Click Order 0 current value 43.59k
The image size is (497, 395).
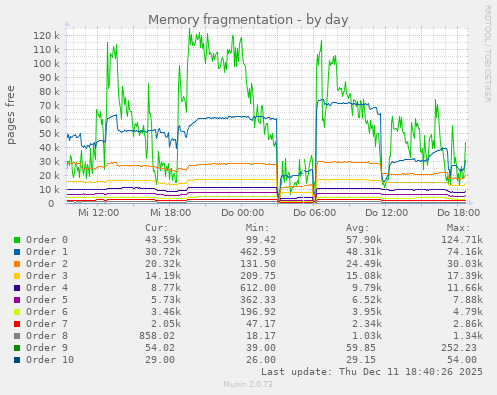163,240
